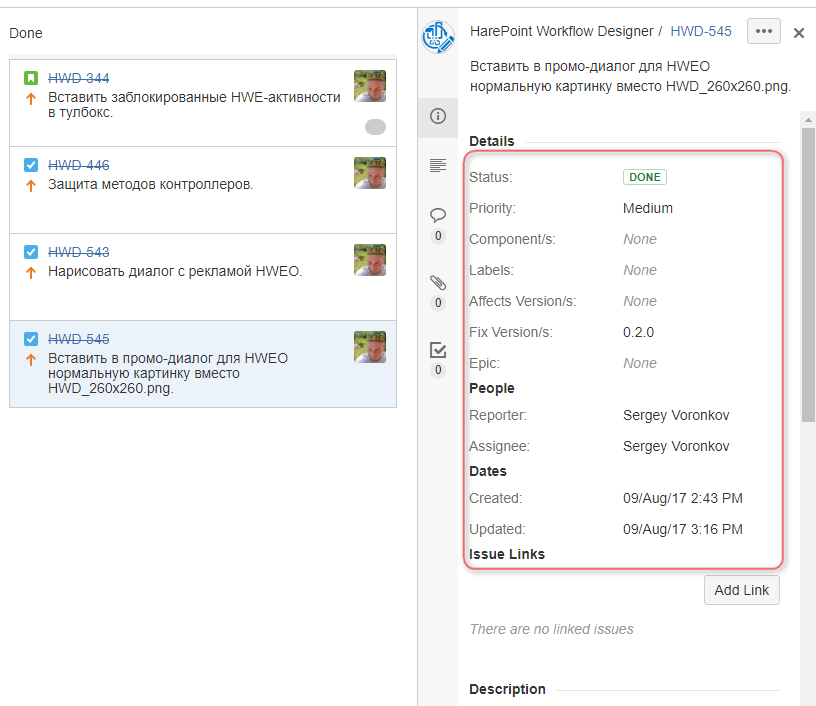Click the priority arrow on HWD-545 card

(x=31, y=359)
